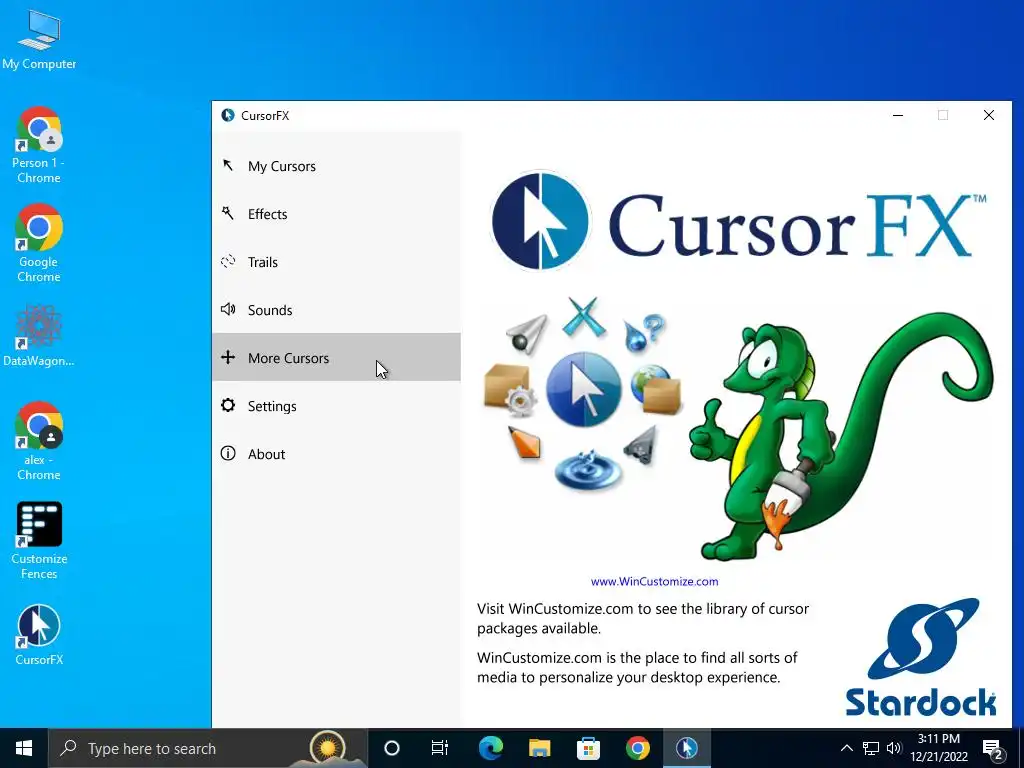Launch Microsoft Edge from the taskbar
This screenshot has width=1024, height=768.
[x=490, y=748]
